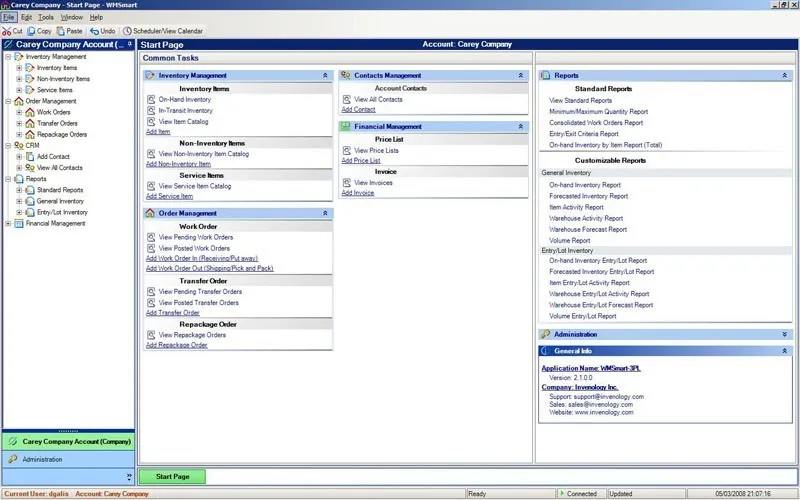This screenshot has width=800, height=500.
Task: Click the View Pending Work Orders icon
Action: pyautogui.click(x=151, y=237)
